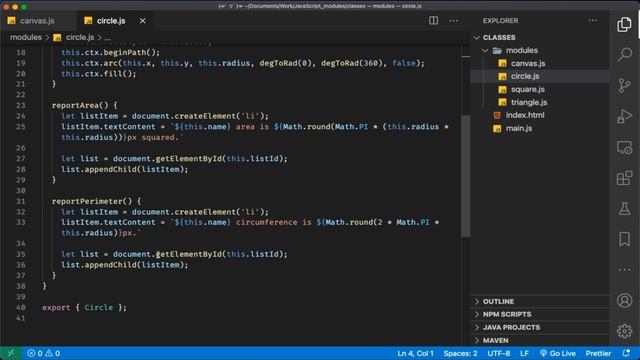
Task: Open the Manage settings gear
Action: pyautogui.click(x=624, y=331)
